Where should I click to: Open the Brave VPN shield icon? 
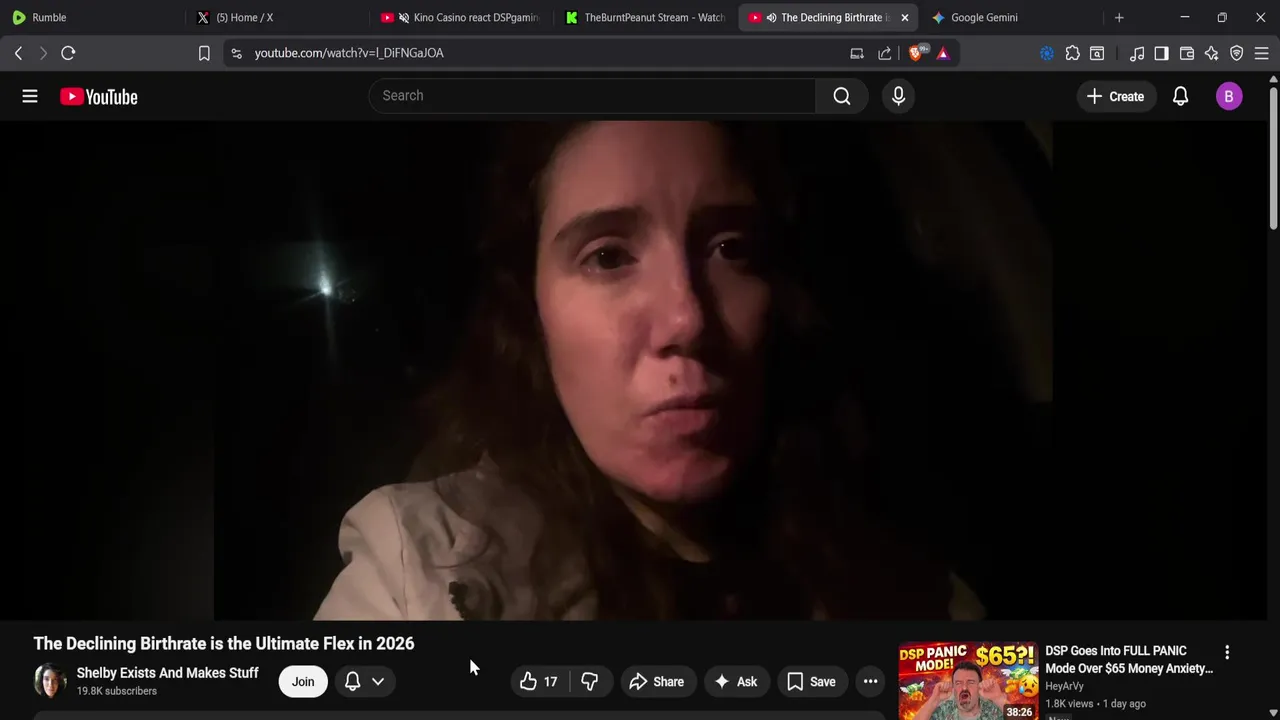(x=1236, y=53)
